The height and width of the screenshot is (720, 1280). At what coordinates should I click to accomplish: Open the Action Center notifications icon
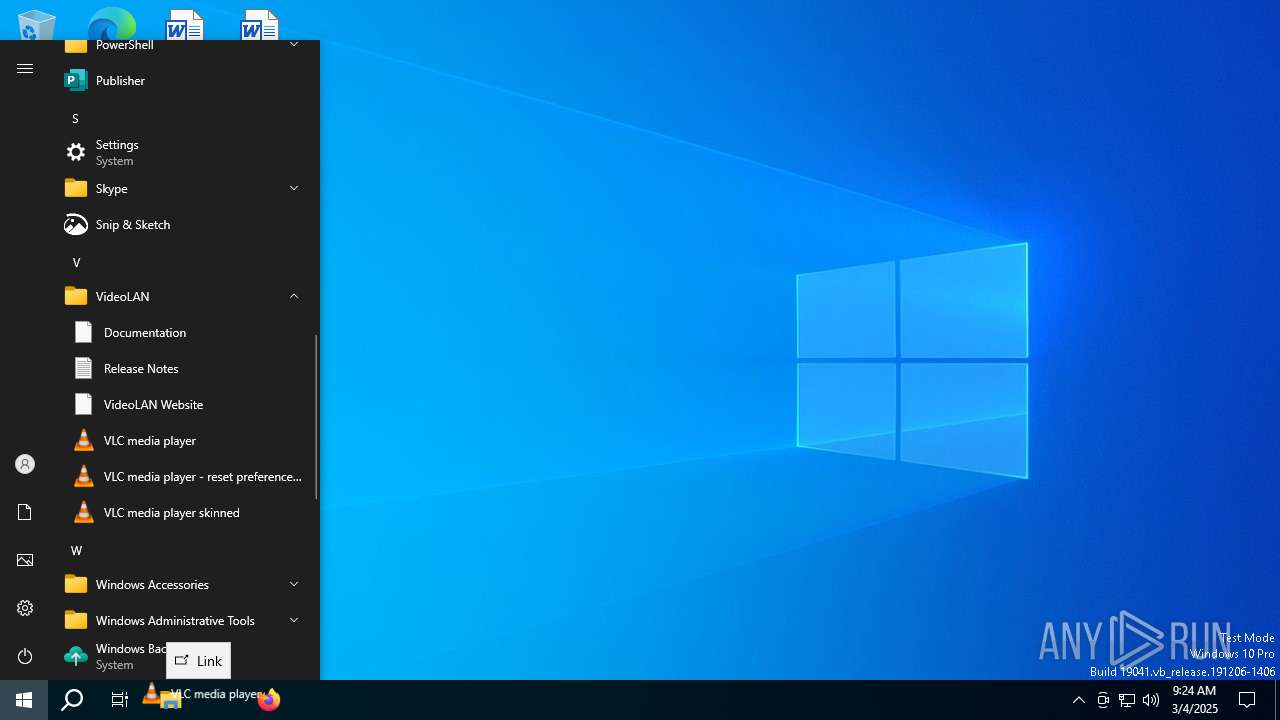click(x=1247, y=700)
